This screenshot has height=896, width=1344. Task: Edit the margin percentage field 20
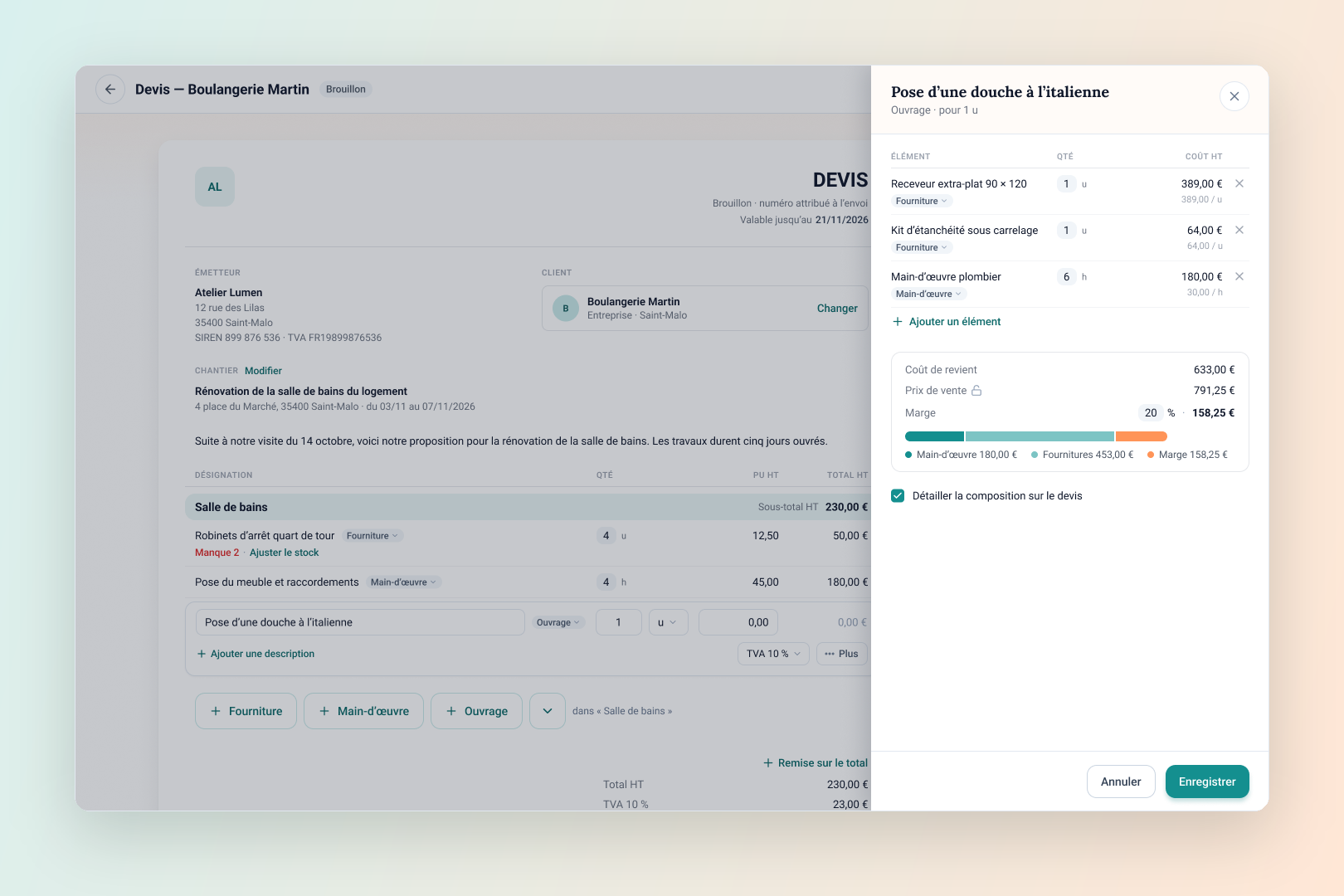click(1151, 413)
